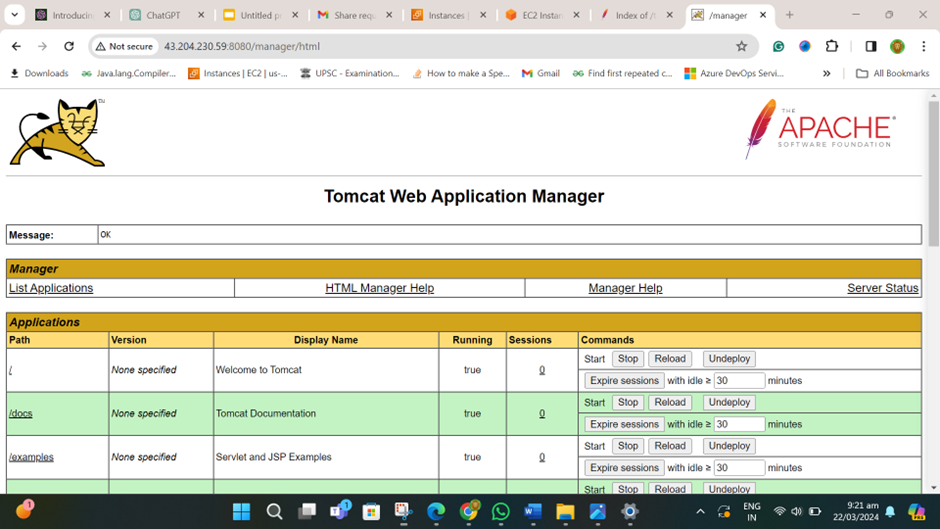
Task: Open Microsoft Store on the taskbar
Action: 371,512
